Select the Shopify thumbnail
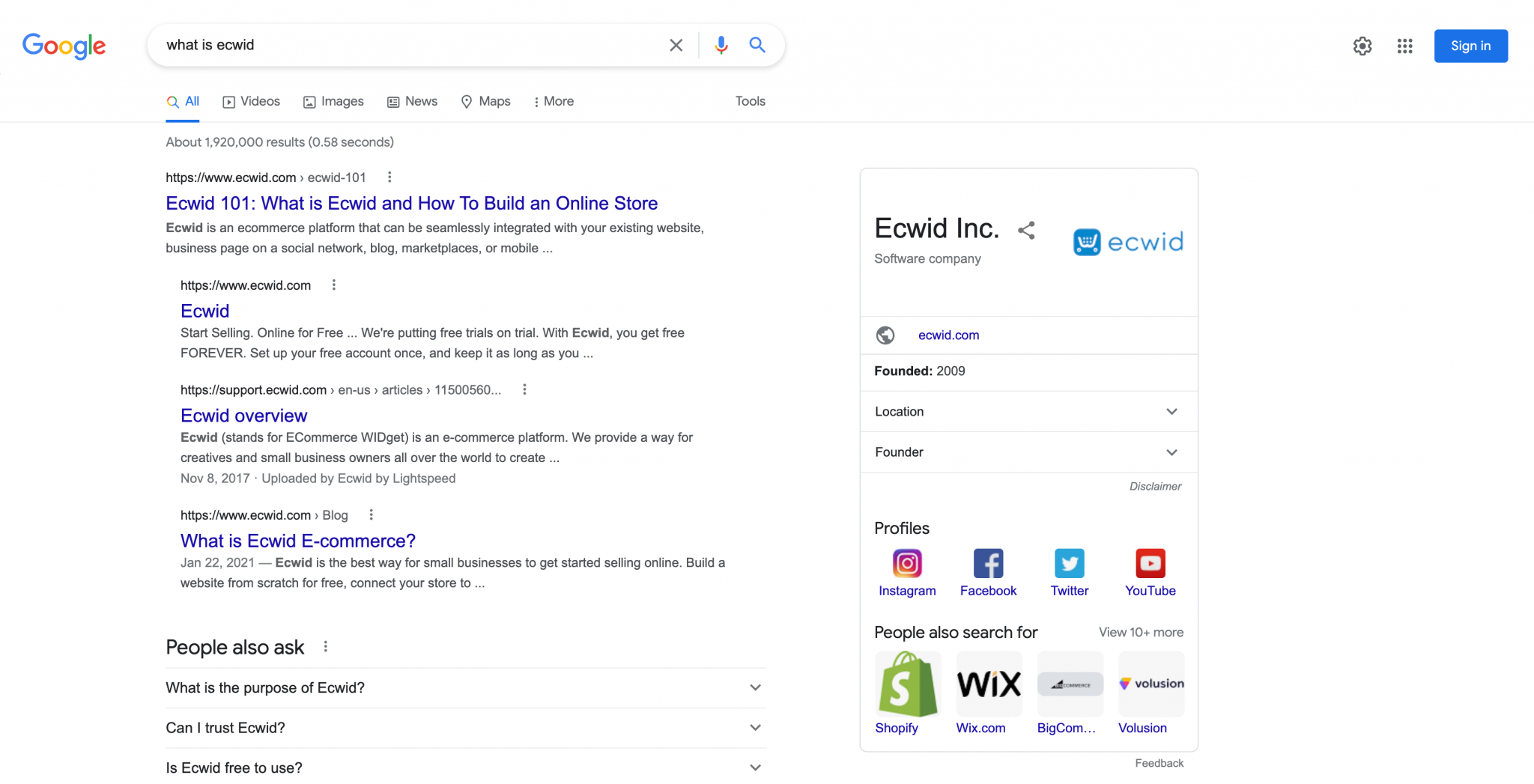 907,684
